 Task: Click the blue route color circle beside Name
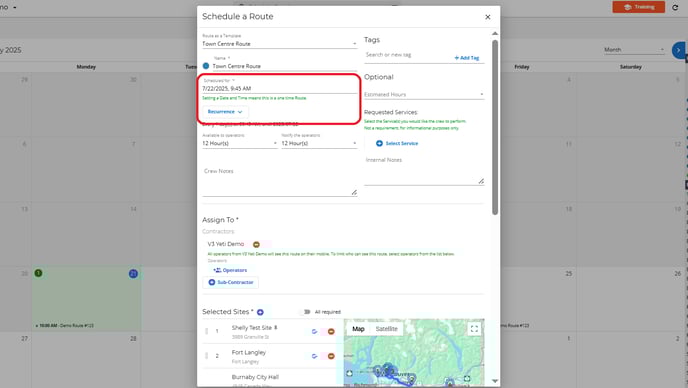(206, 66)
